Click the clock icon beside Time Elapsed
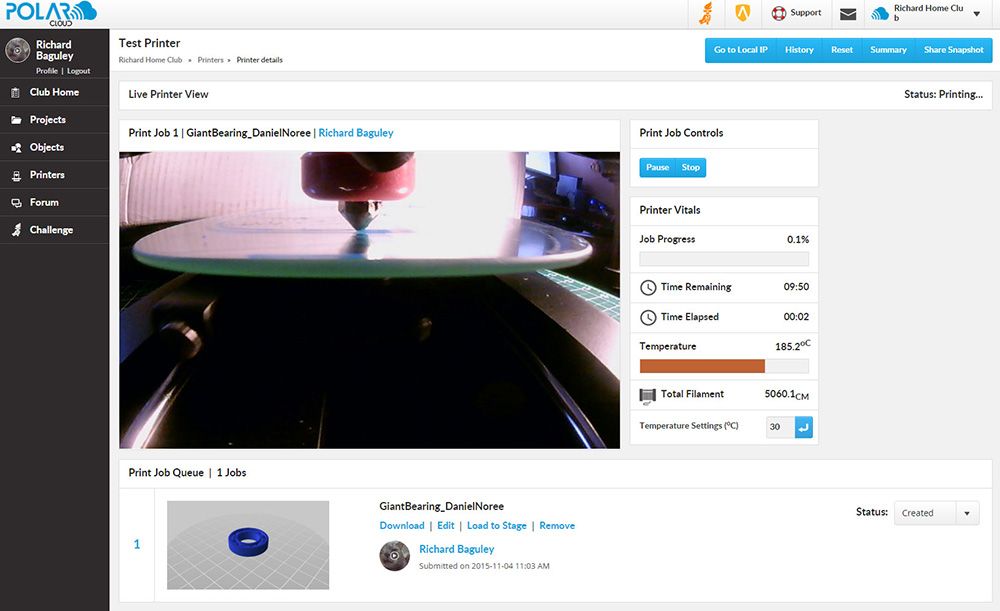 click(648, 318)
